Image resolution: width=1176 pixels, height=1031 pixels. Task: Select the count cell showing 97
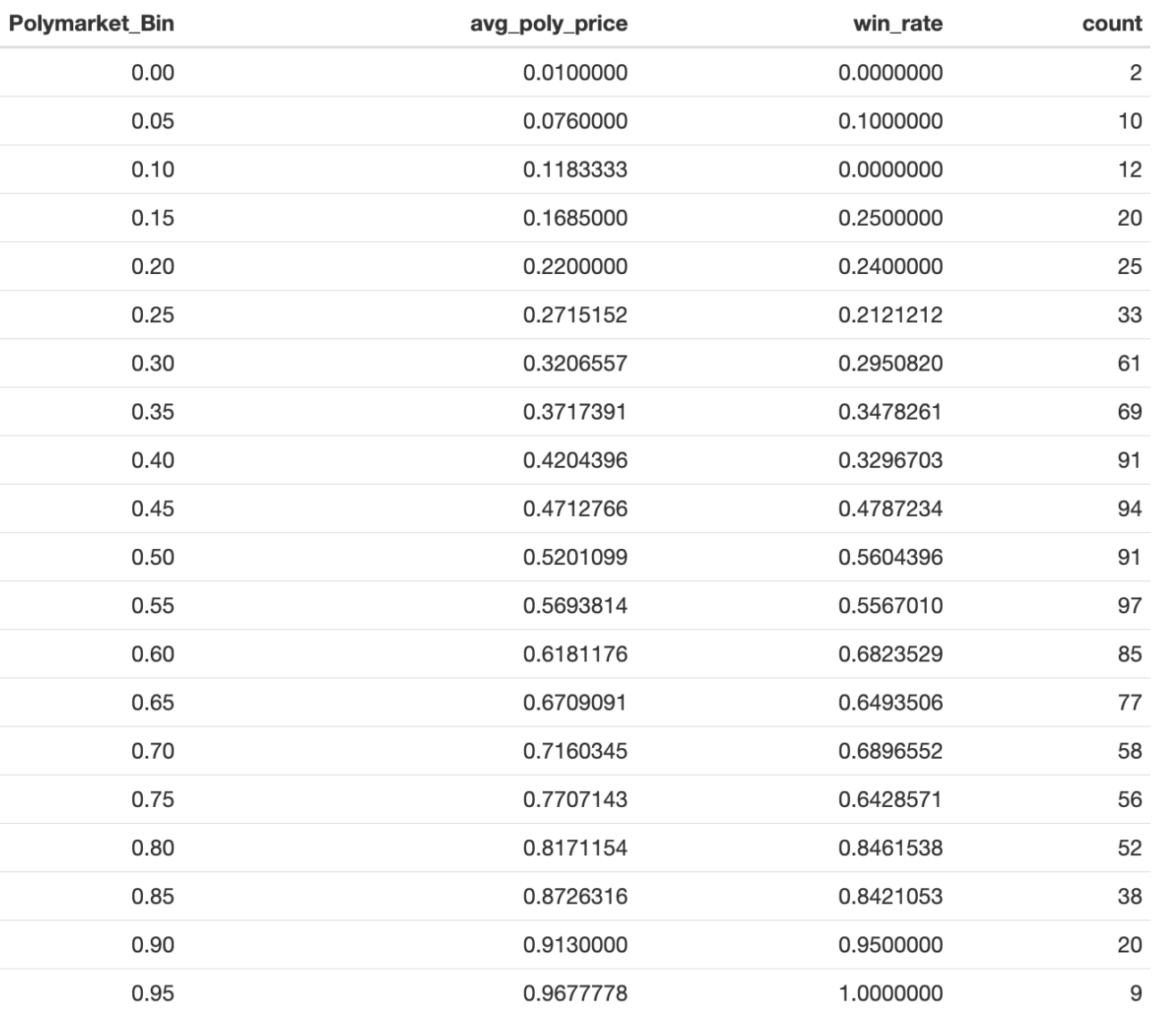[1130, 606]
